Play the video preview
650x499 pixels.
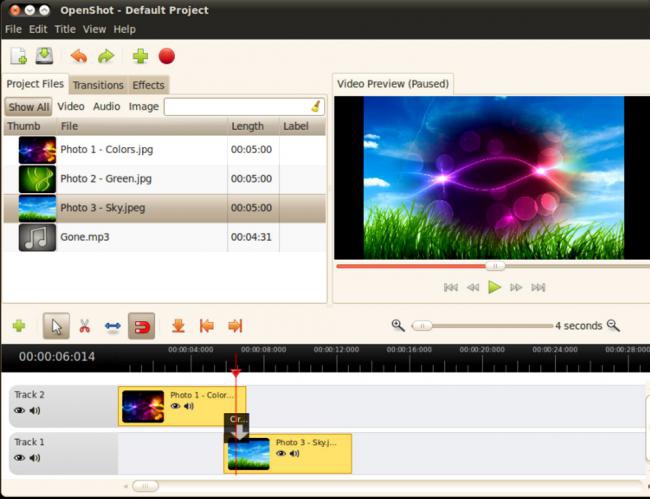coord(494,287)
